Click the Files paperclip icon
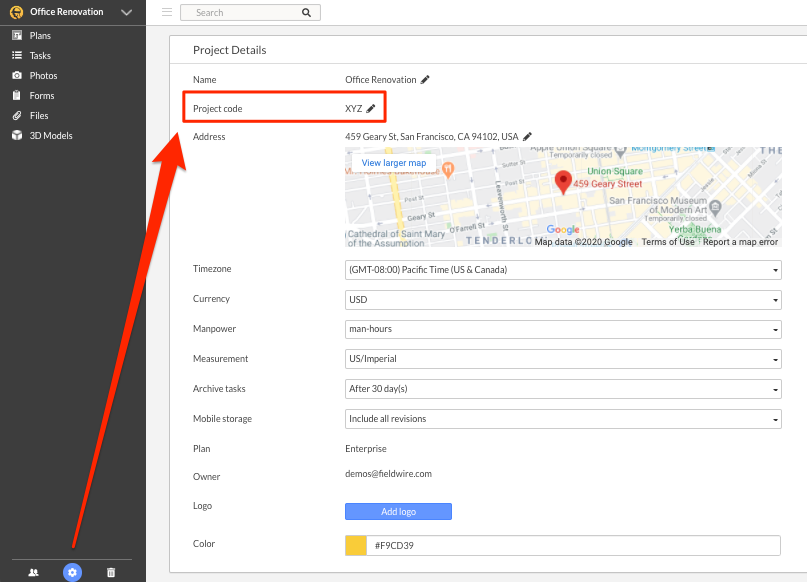 coord(17,115)
